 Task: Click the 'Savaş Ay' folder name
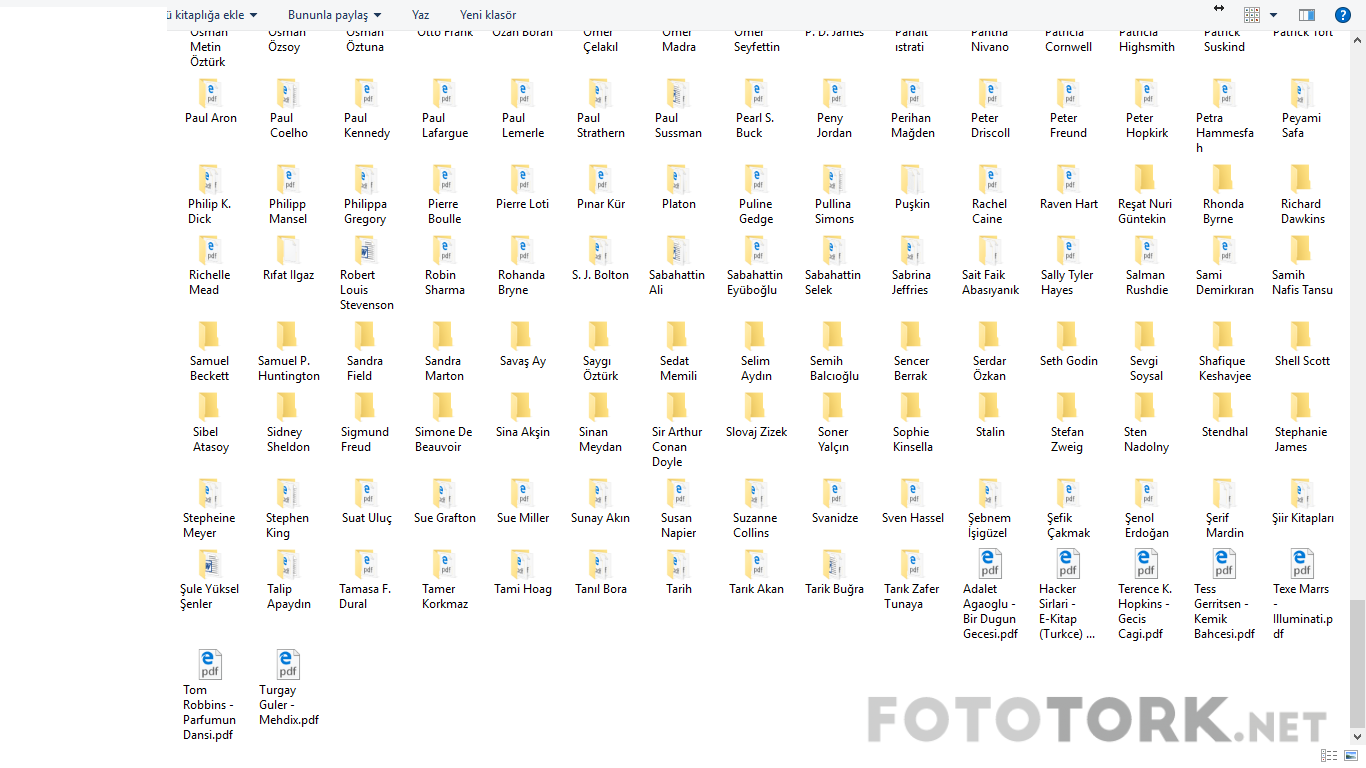[523, 361]
